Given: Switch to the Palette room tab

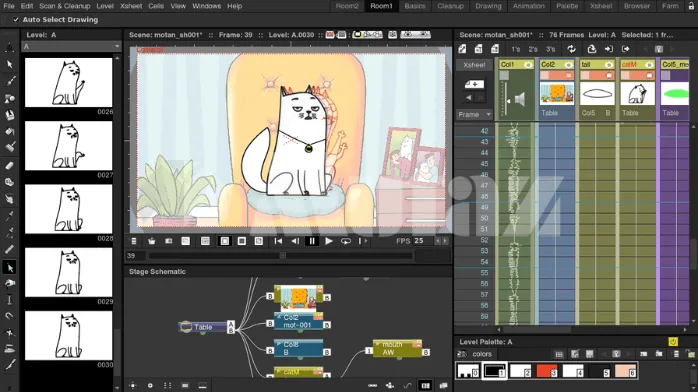Looking at the screenshot, I should click(567, 6).
